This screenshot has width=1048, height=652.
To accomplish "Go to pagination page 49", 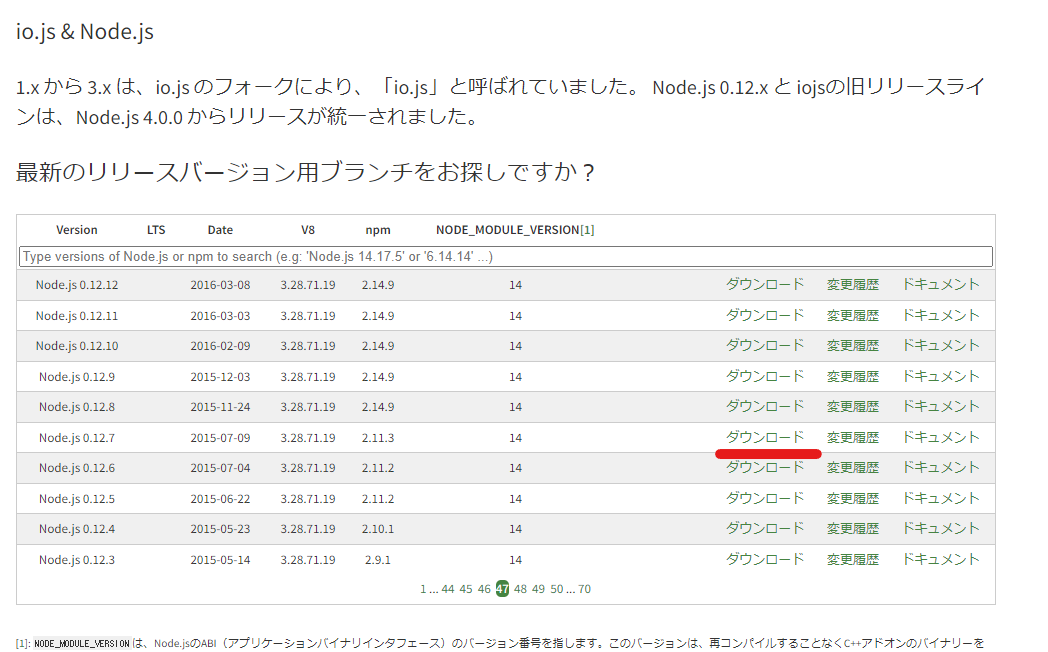I will coord(539,589).
